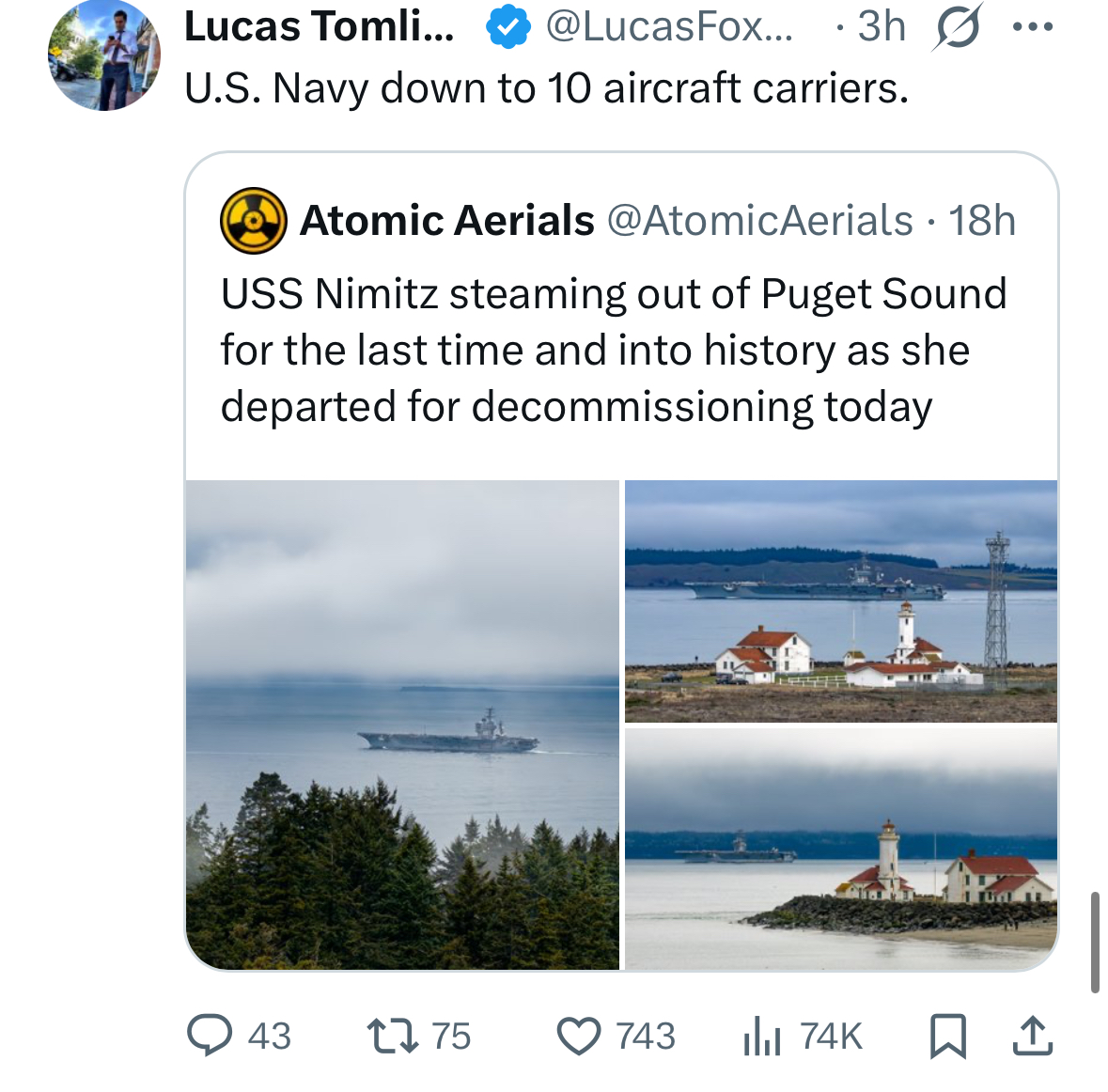The height and width of the screenshot is (1092, 1108).
Task: Like the post with heart icon
Action: point(578,1037)
